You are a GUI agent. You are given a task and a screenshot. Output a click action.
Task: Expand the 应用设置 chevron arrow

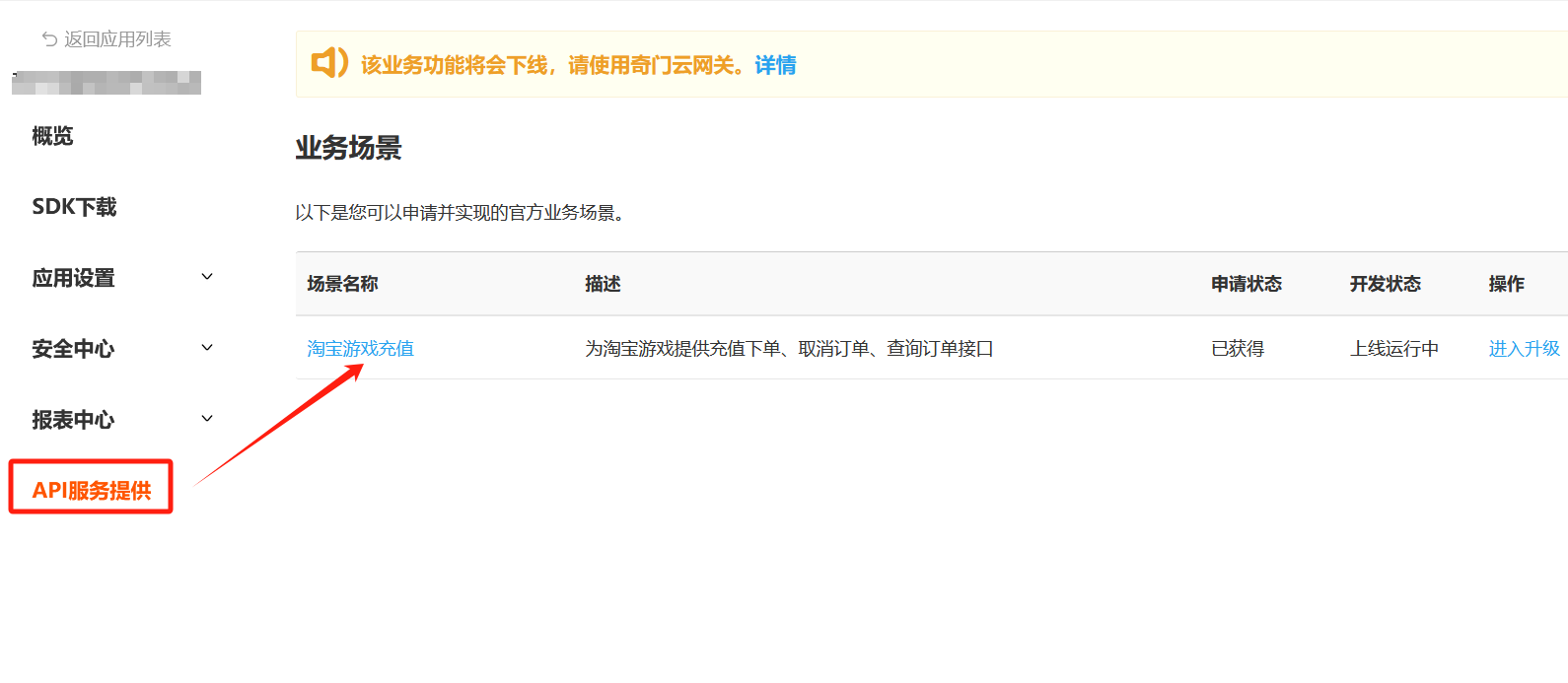[207, 277]
